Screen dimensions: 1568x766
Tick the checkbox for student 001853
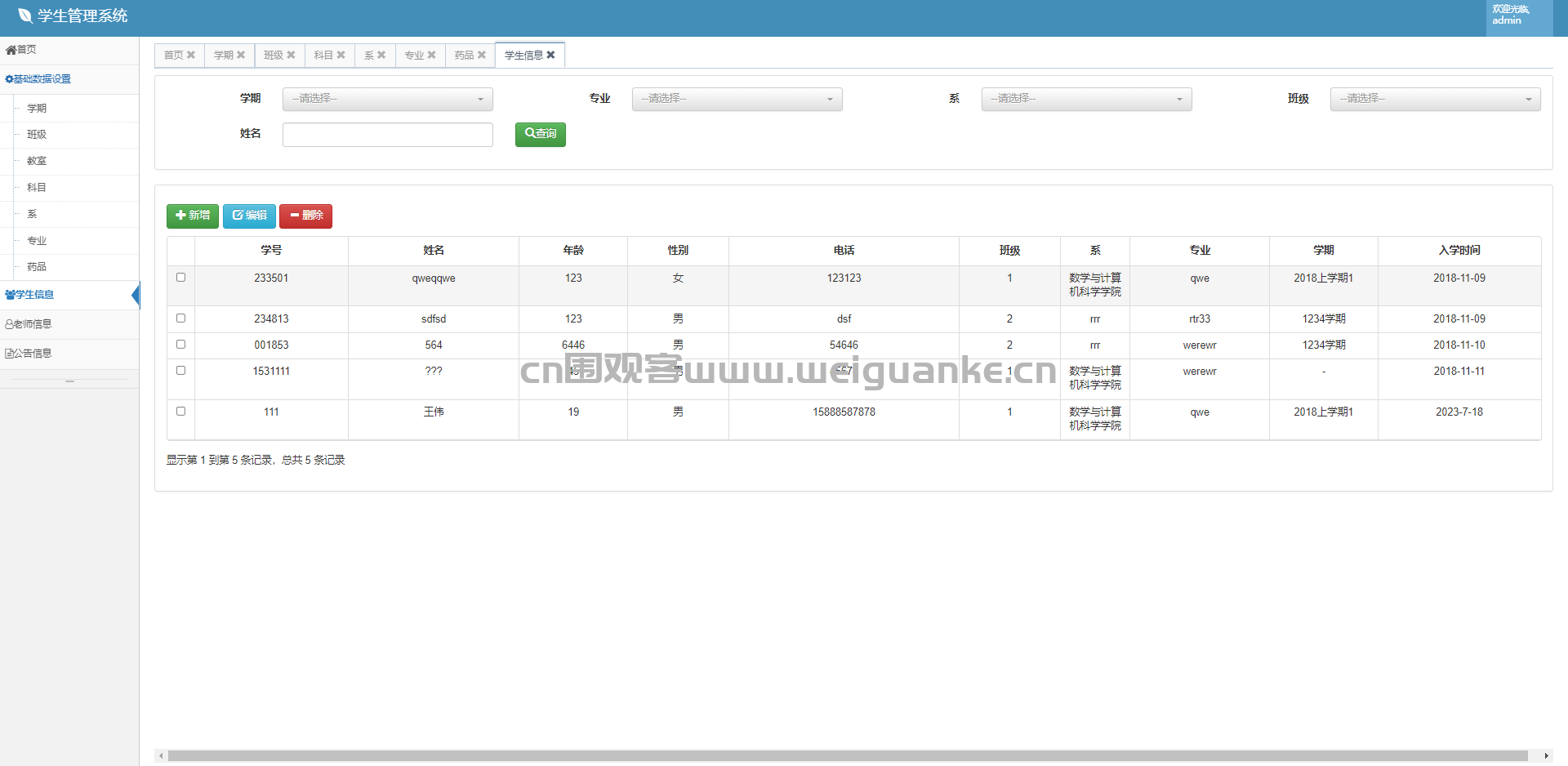(x=180, y=345)
